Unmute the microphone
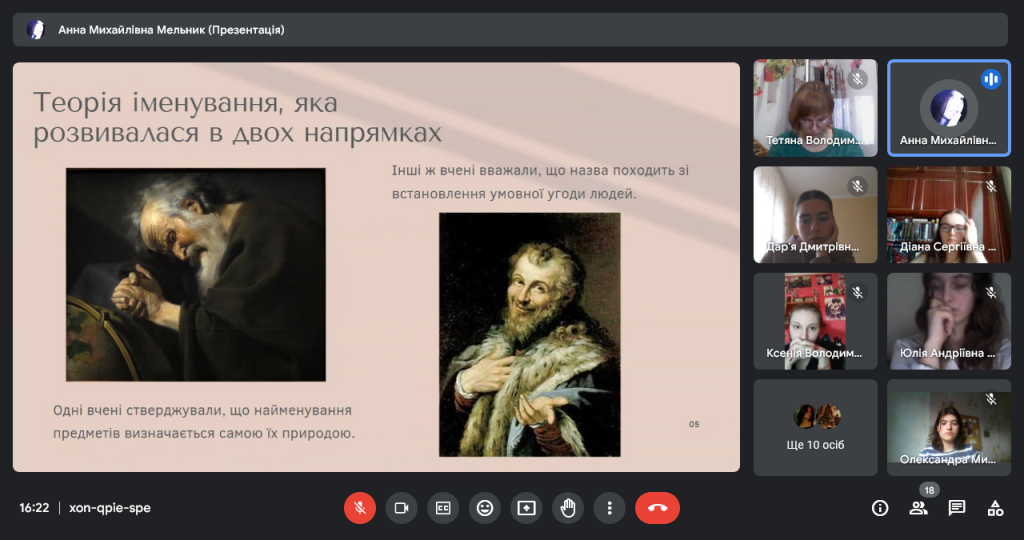This screenshot has height=540, width=1024. [x=360, y=508]
